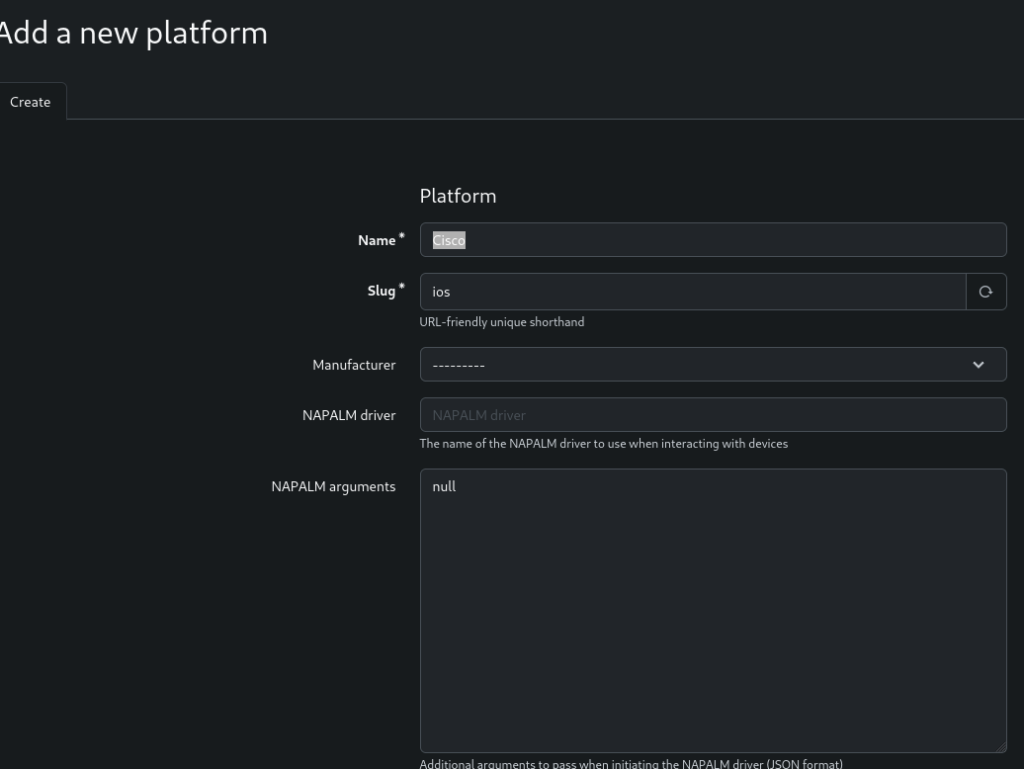The height and width of the screenshot is (769, 1024).
Task: Click the required asterisk beside Name
Action: coord(402,237)
